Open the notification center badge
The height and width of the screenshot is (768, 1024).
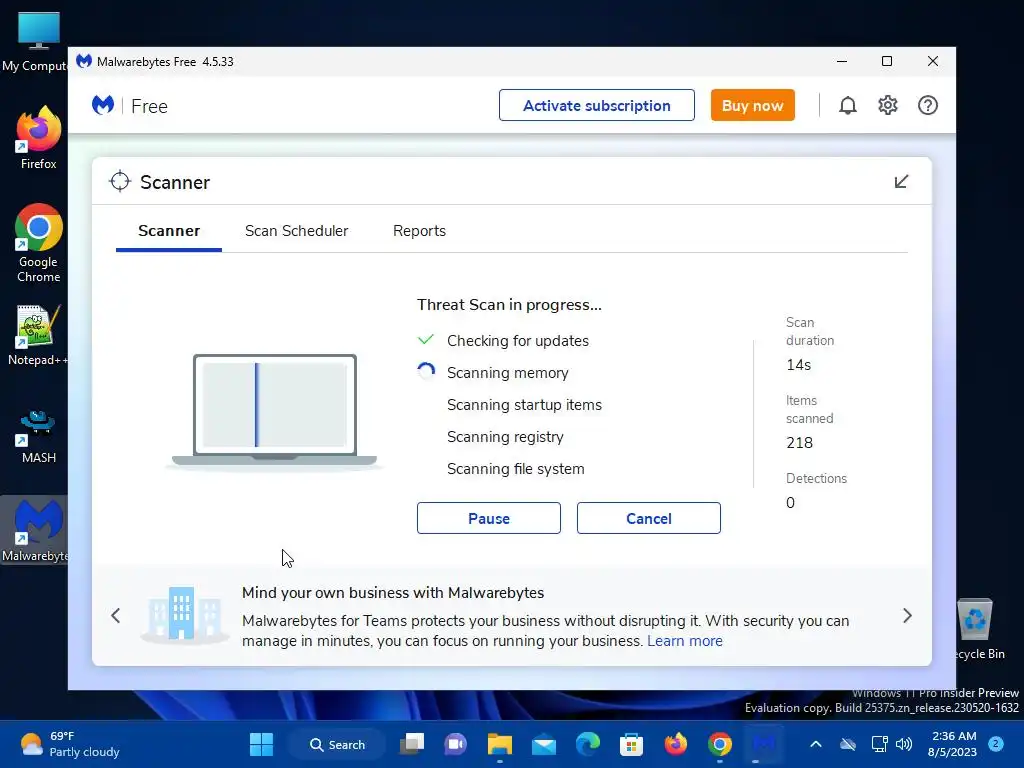[x=996, y=744]
